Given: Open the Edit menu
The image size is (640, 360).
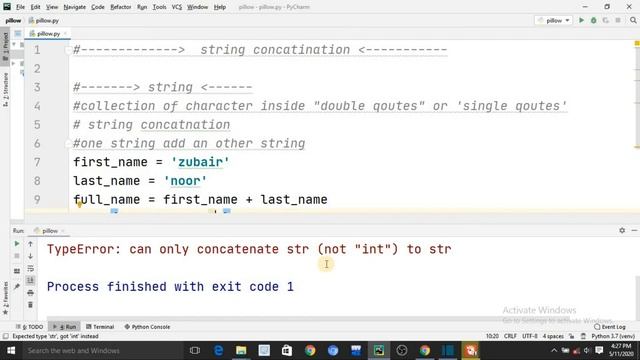Looking at the screenshot, I should (x=36, y=7).
